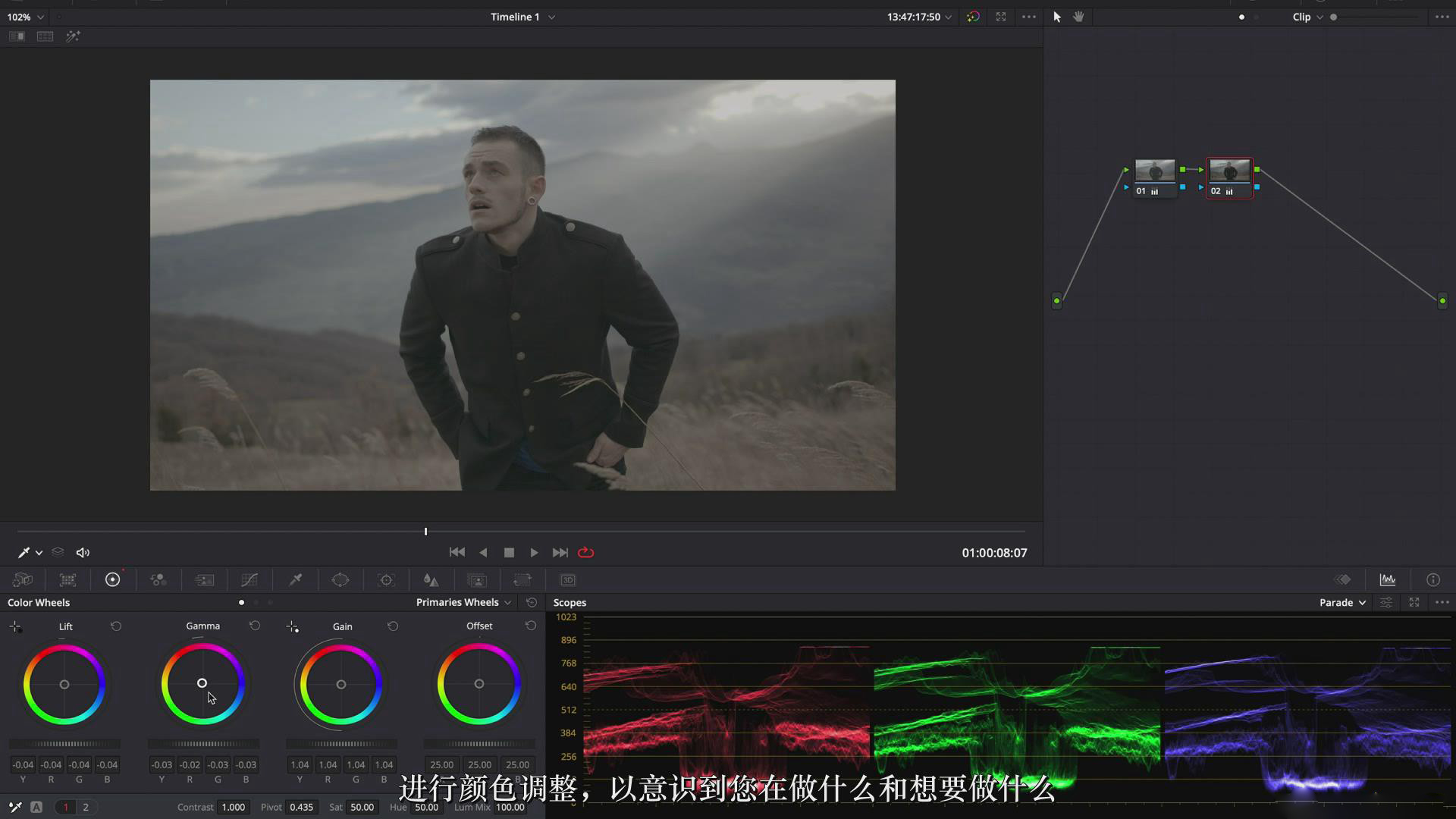Open the 3D stereoscopic palette
The height and width of the screenshot is (819, 1456).
[568, 580]
